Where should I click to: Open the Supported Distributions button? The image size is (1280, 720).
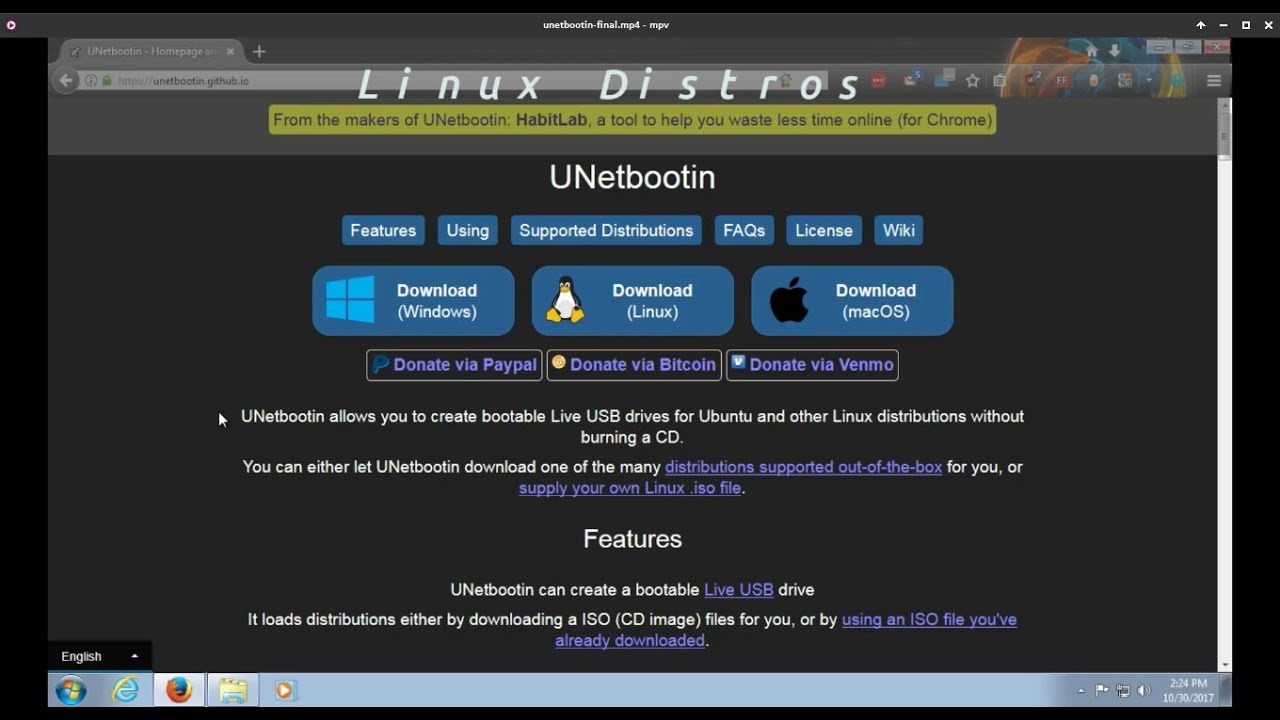[x=606, y=230]
